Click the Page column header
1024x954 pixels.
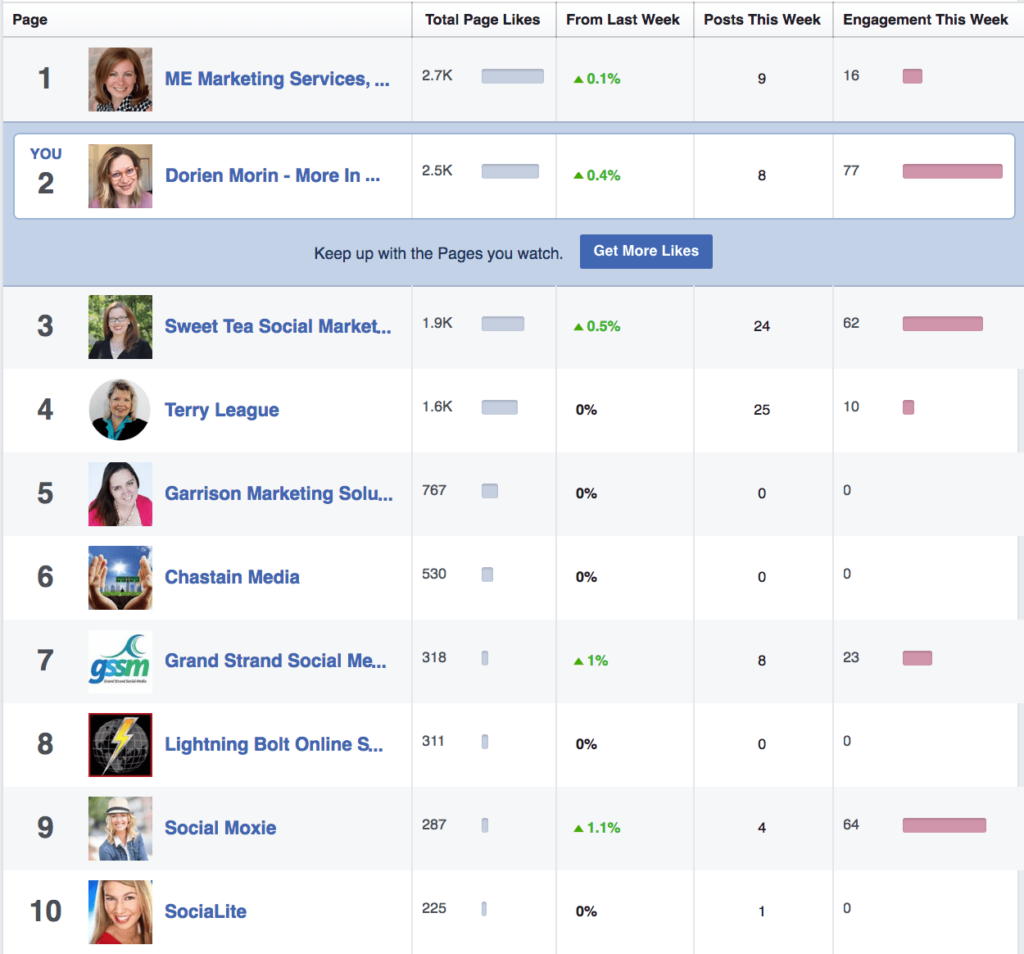click(x=29, y=20)
